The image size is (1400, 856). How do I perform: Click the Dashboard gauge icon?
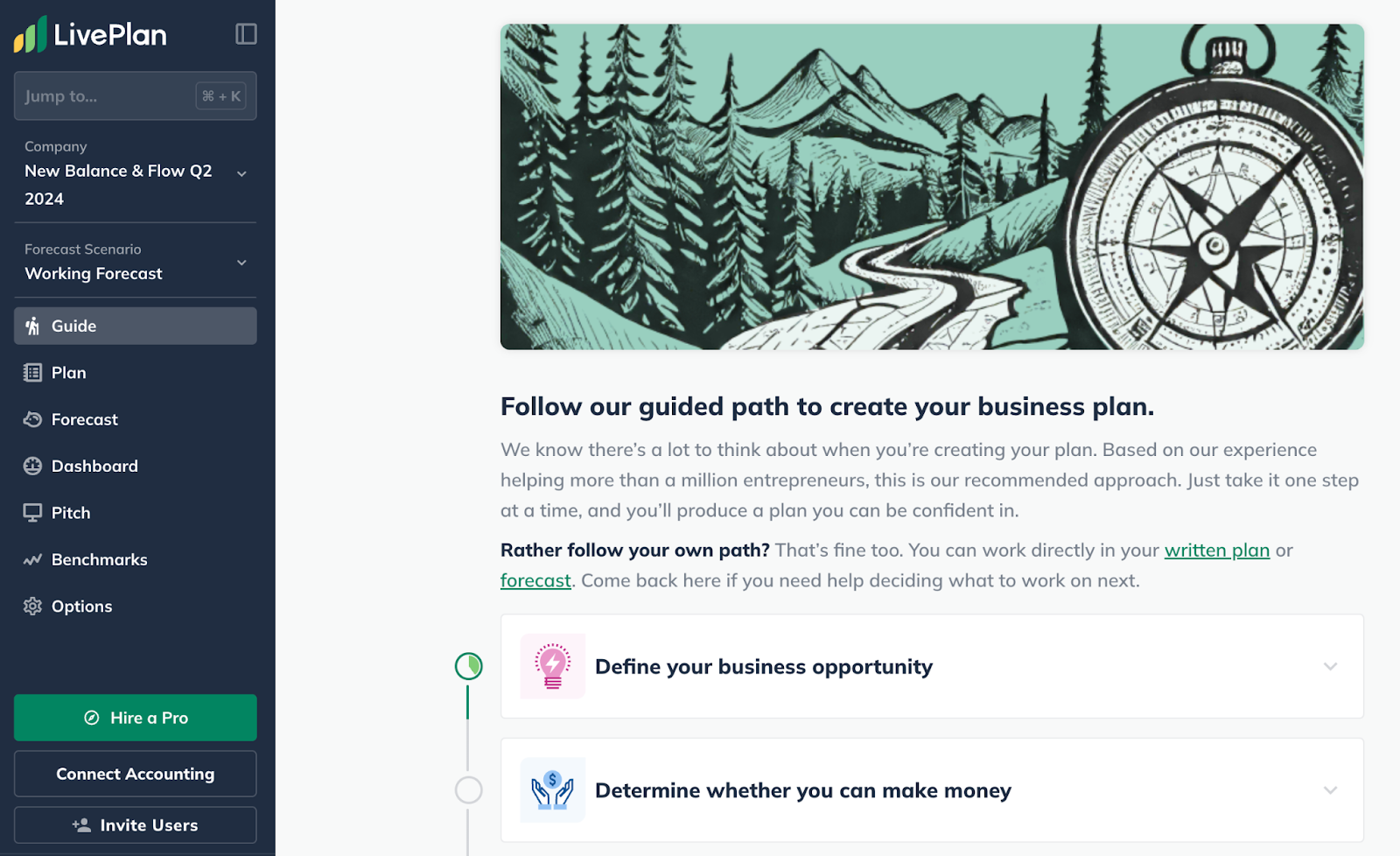point(32,466)
